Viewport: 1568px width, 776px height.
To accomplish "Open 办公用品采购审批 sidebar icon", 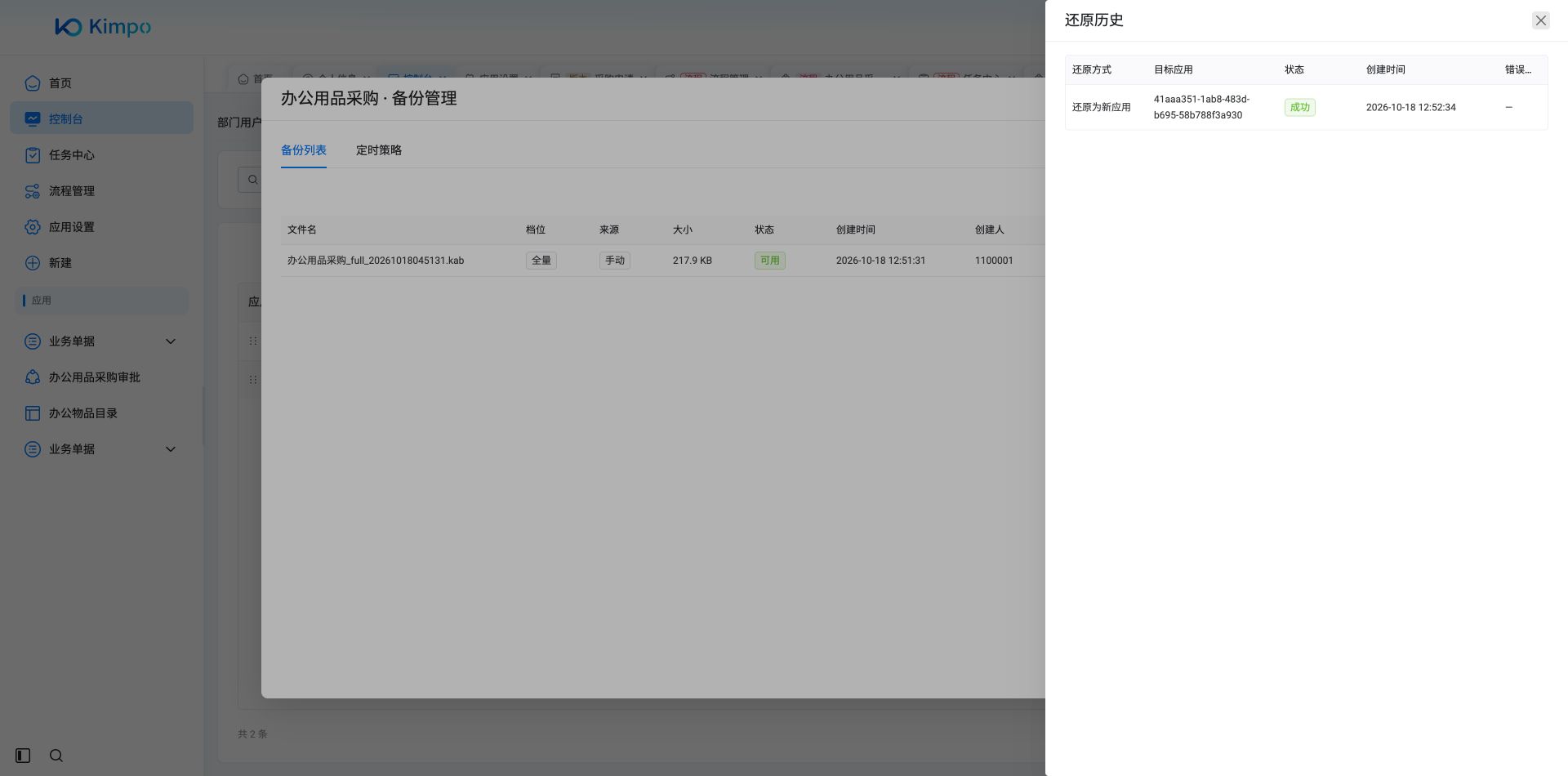I will click(33, 377).
